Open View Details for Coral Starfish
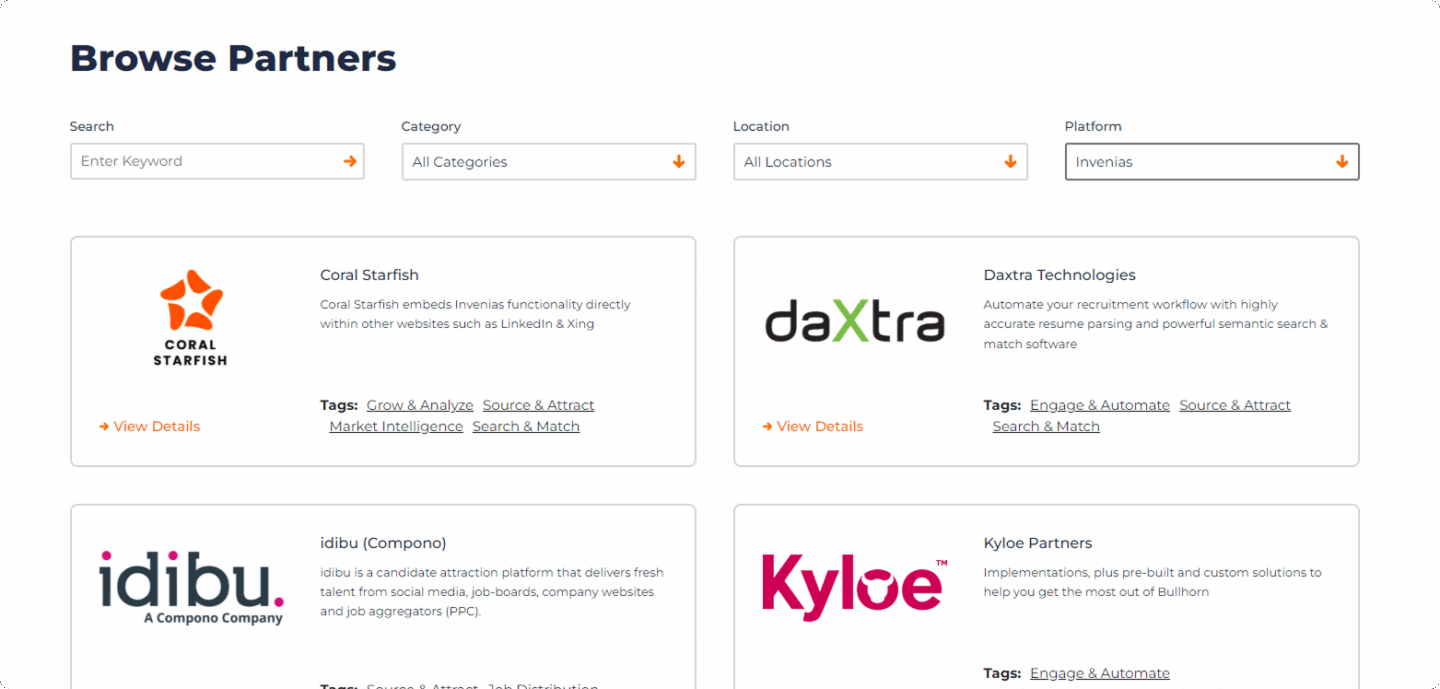 click(x=149, y=426)
